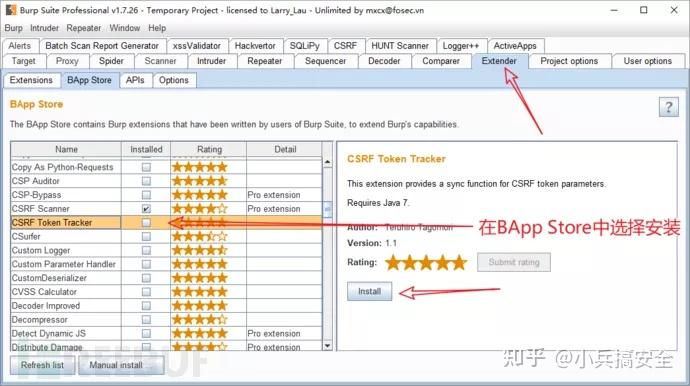Sort list by Installed column header
690x386 pixels.
146,149
